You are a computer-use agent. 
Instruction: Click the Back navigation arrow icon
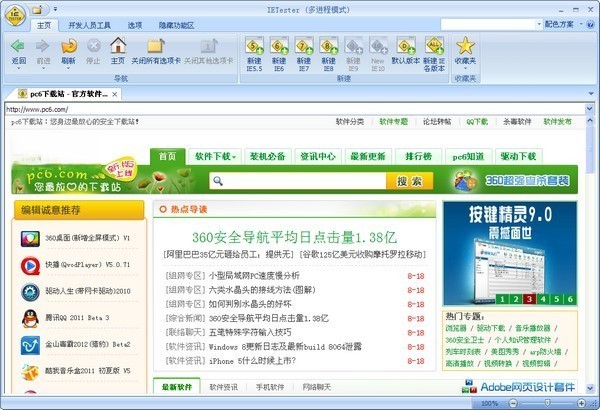click(18, 46)
